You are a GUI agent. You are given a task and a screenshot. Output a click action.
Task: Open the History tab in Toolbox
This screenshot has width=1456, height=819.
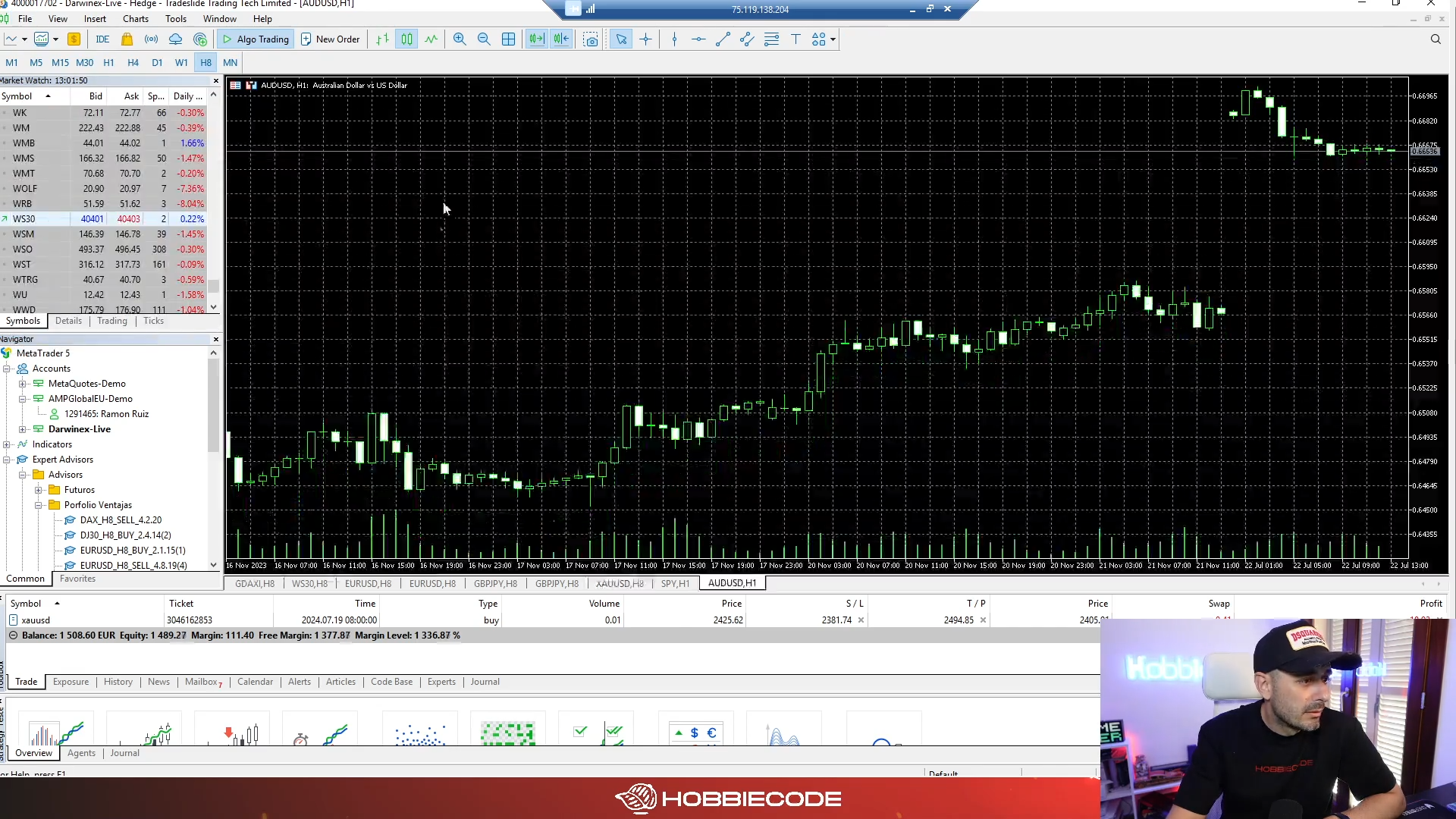click(x=118, y=682)
